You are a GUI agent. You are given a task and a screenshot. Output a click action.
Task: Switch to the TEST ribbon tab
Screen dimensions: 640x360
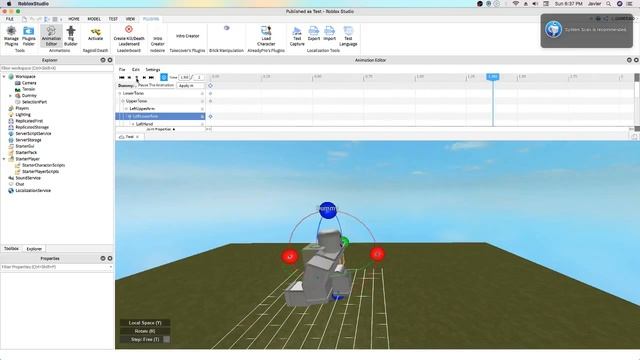(113, 19)
